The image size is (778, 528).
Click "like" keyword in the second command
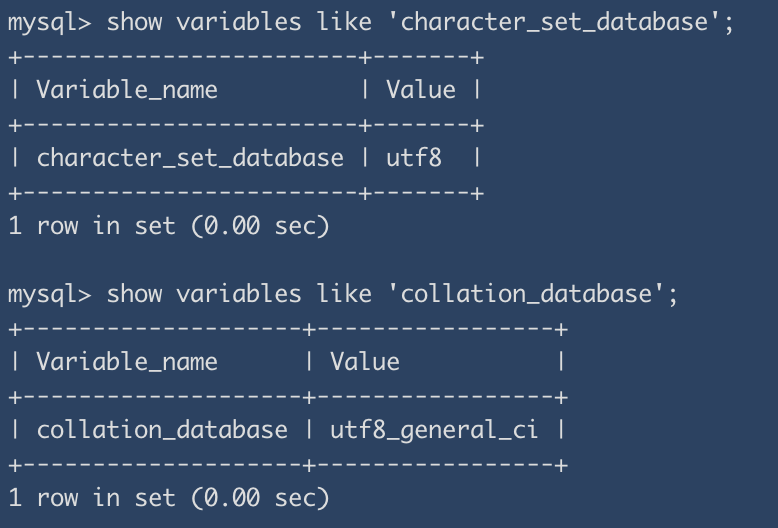click(343, 294)
